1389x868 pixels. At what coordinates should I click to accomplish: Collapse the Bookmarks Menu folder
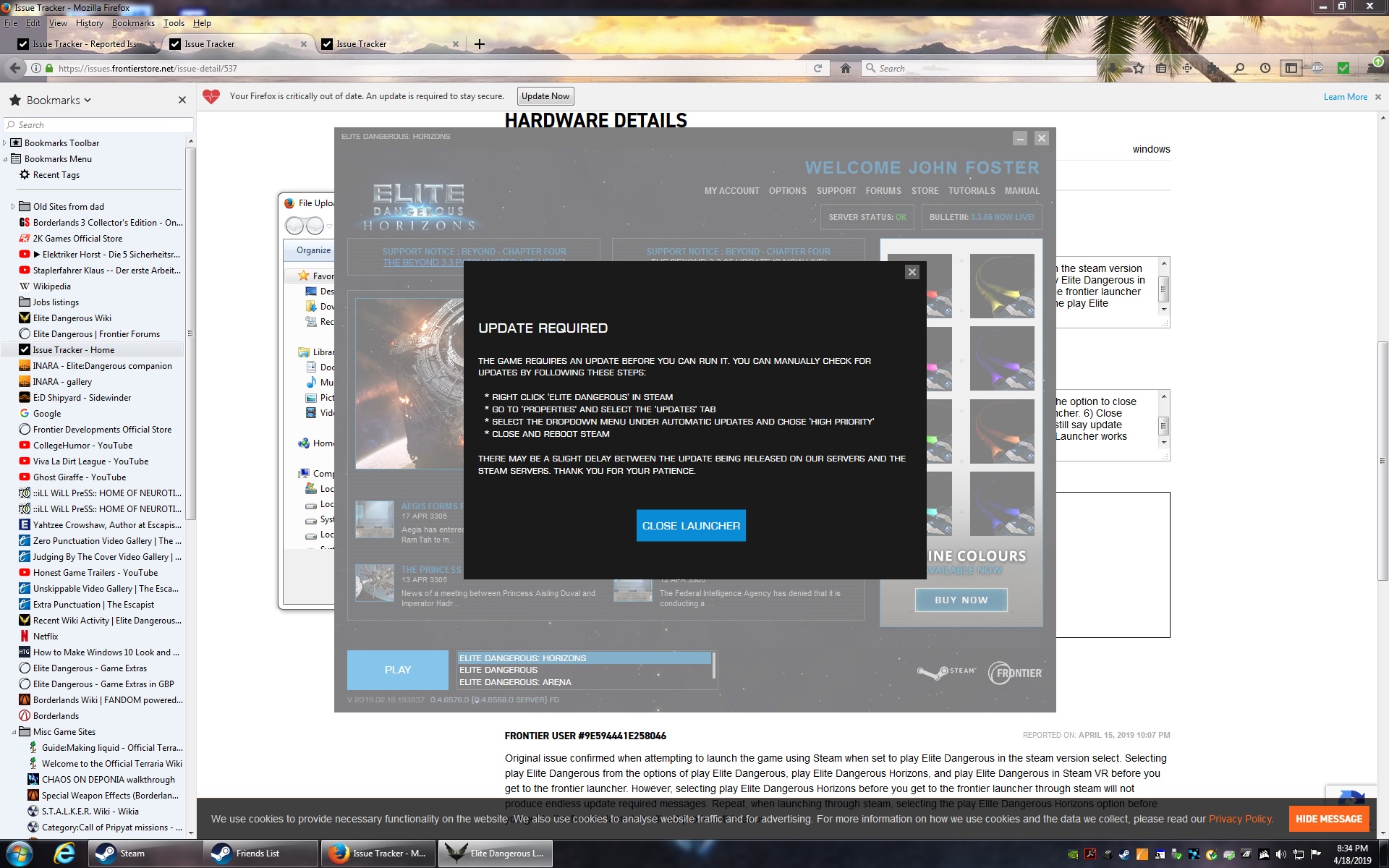click(5, 159)
